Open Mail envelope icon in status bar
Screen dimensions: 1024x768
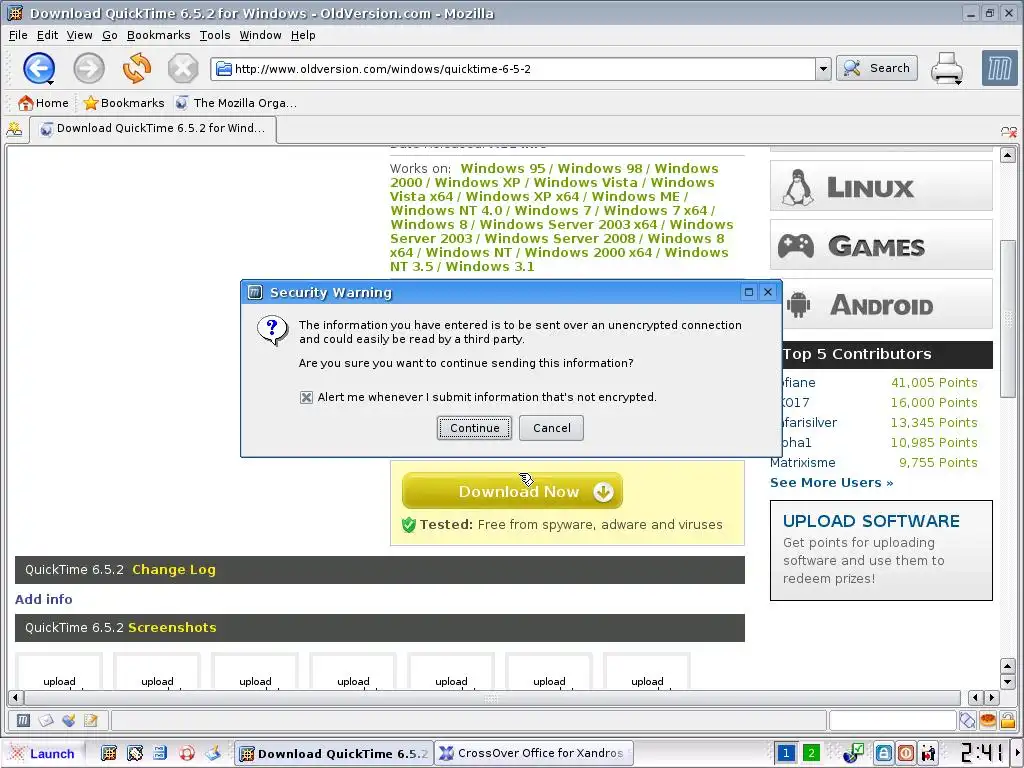click(x=46, y=720)
